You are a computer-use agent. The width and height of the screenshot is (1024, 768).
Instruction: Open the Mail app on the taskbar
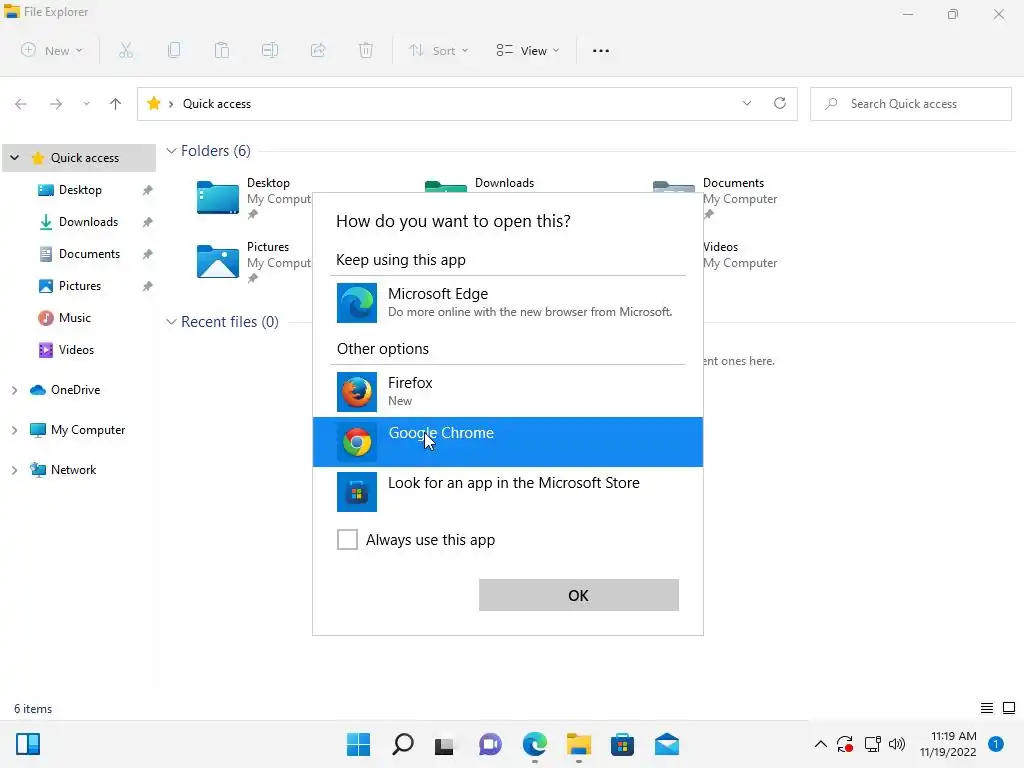pyautogui.click(x=667, y=744)
